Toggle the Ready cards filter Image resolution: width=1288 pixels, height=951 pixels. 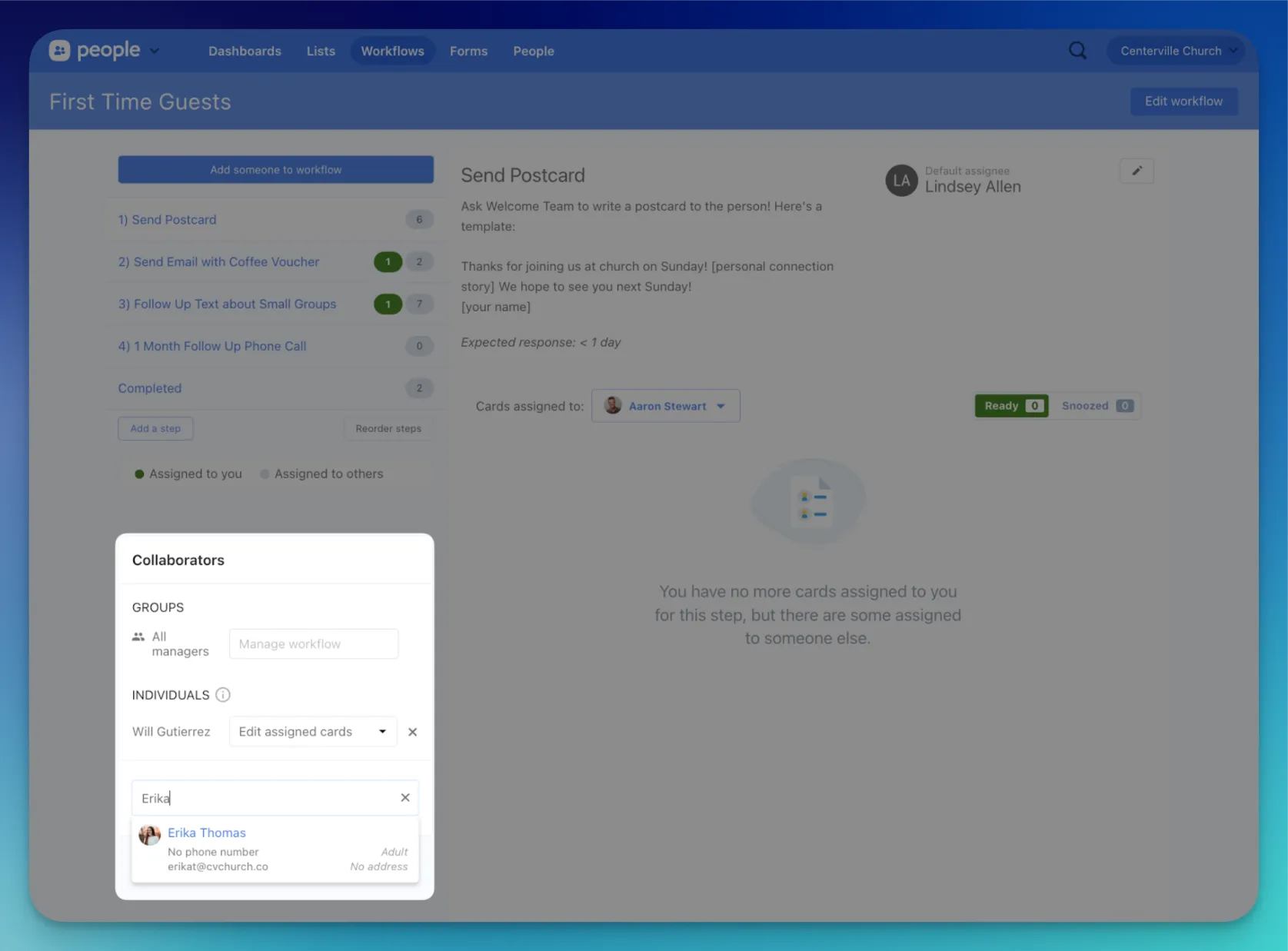1011,406
